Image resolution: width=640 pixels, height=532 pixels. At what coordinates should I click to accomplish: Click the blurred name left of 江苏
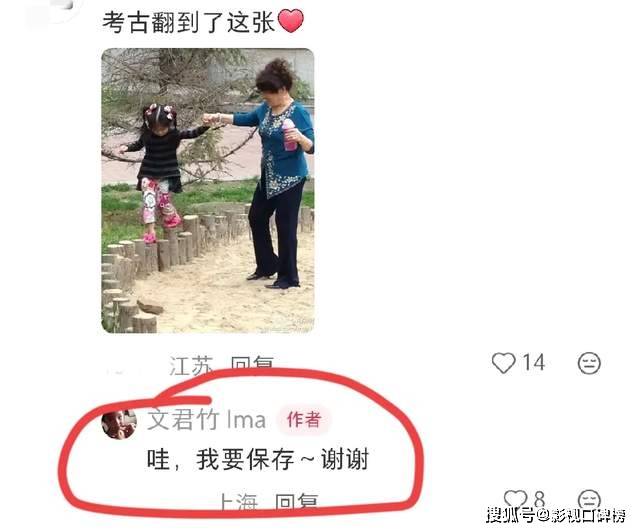point(124,372)
